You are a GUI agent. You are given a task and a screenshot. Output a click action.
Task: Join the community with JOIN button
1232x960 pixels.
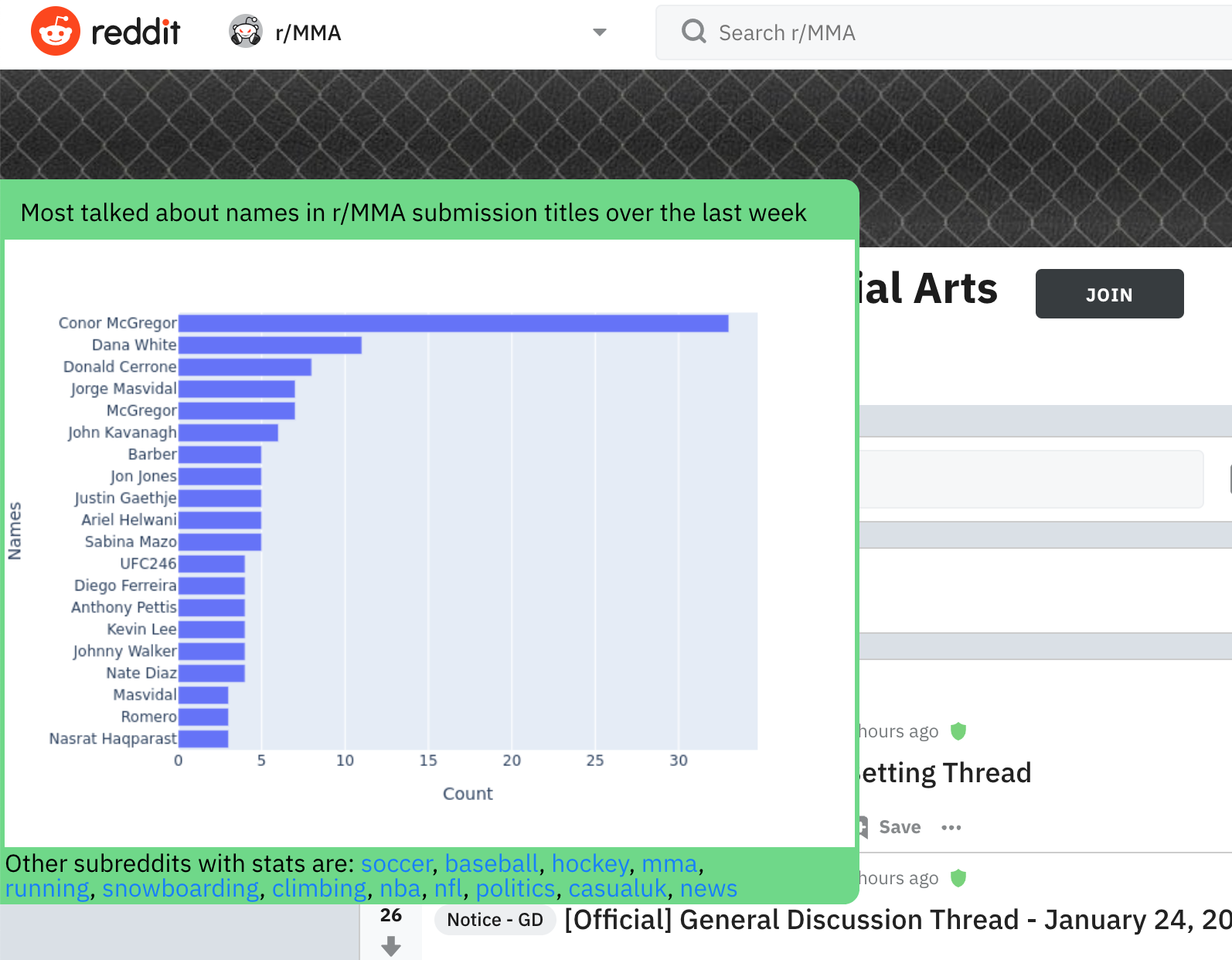pos(1109,294)
